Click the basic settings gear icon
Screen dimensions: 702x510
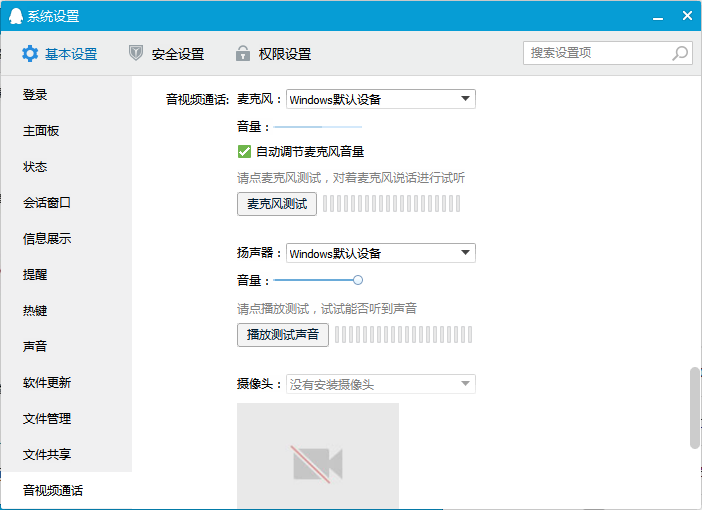(x=30, y=54)
